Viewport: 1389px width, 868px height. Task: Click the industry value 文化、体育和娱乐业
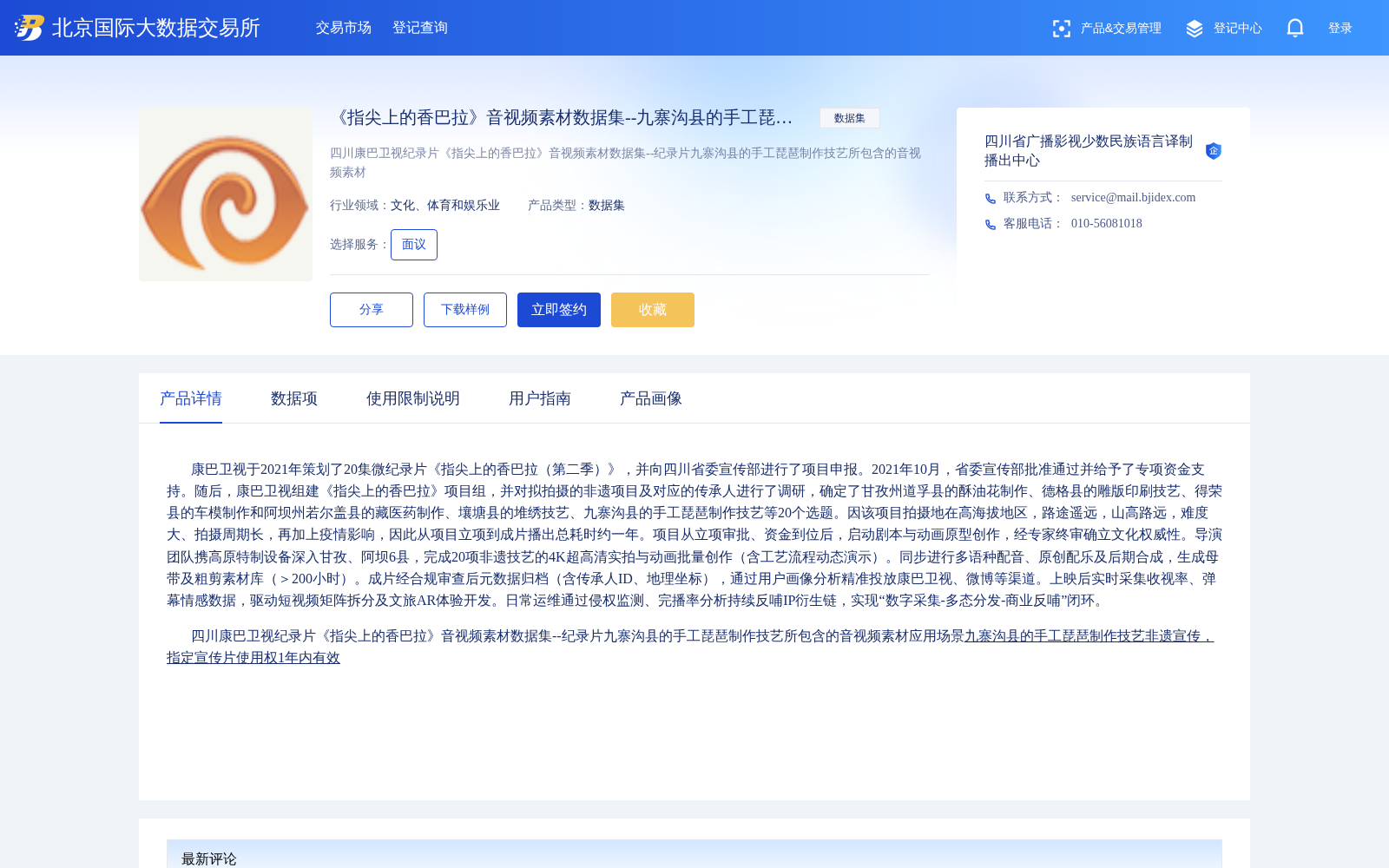445,206
